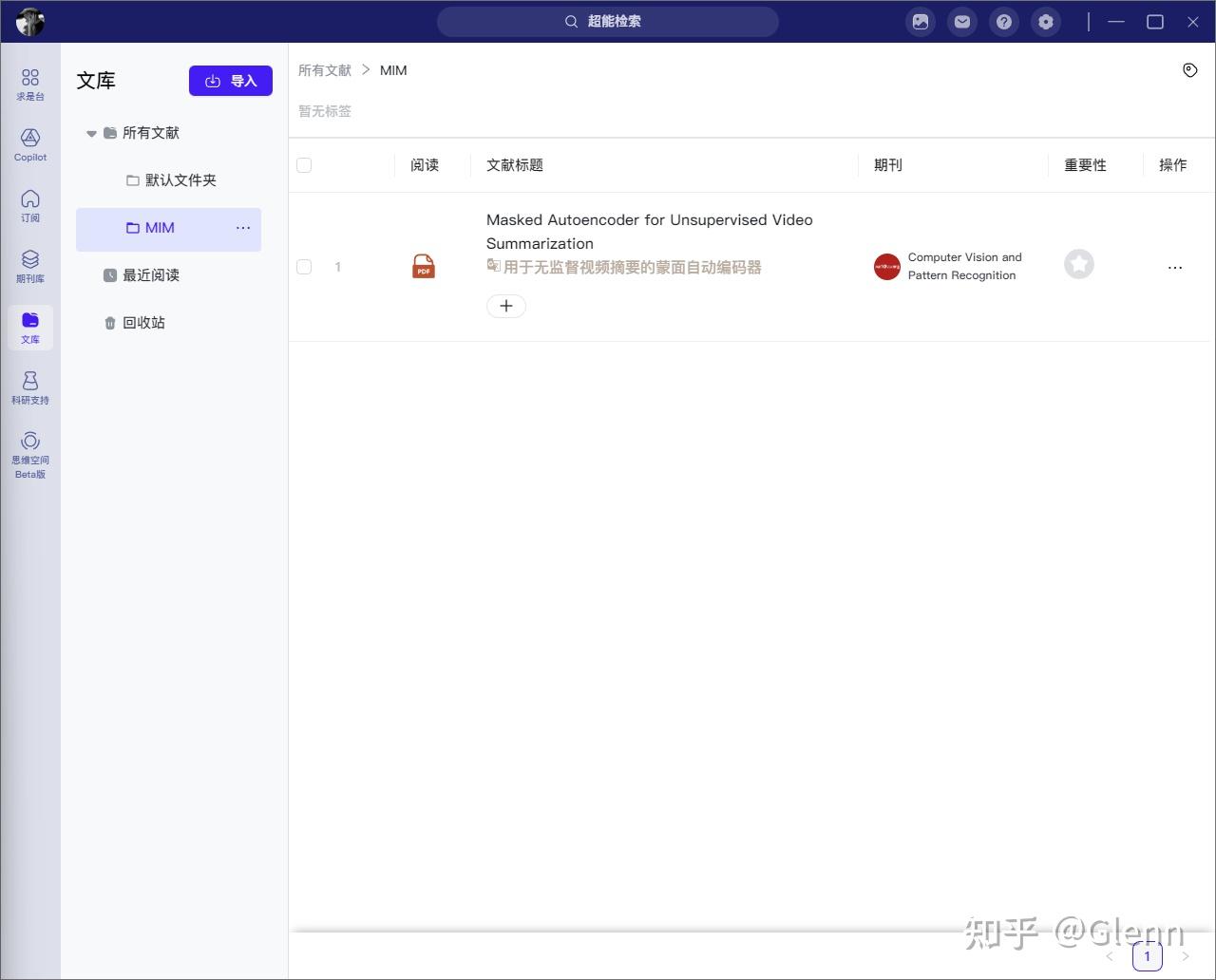Open the more-options menu for MIM folder
This screenshot has height=980, width=1216.
(243, 228)
